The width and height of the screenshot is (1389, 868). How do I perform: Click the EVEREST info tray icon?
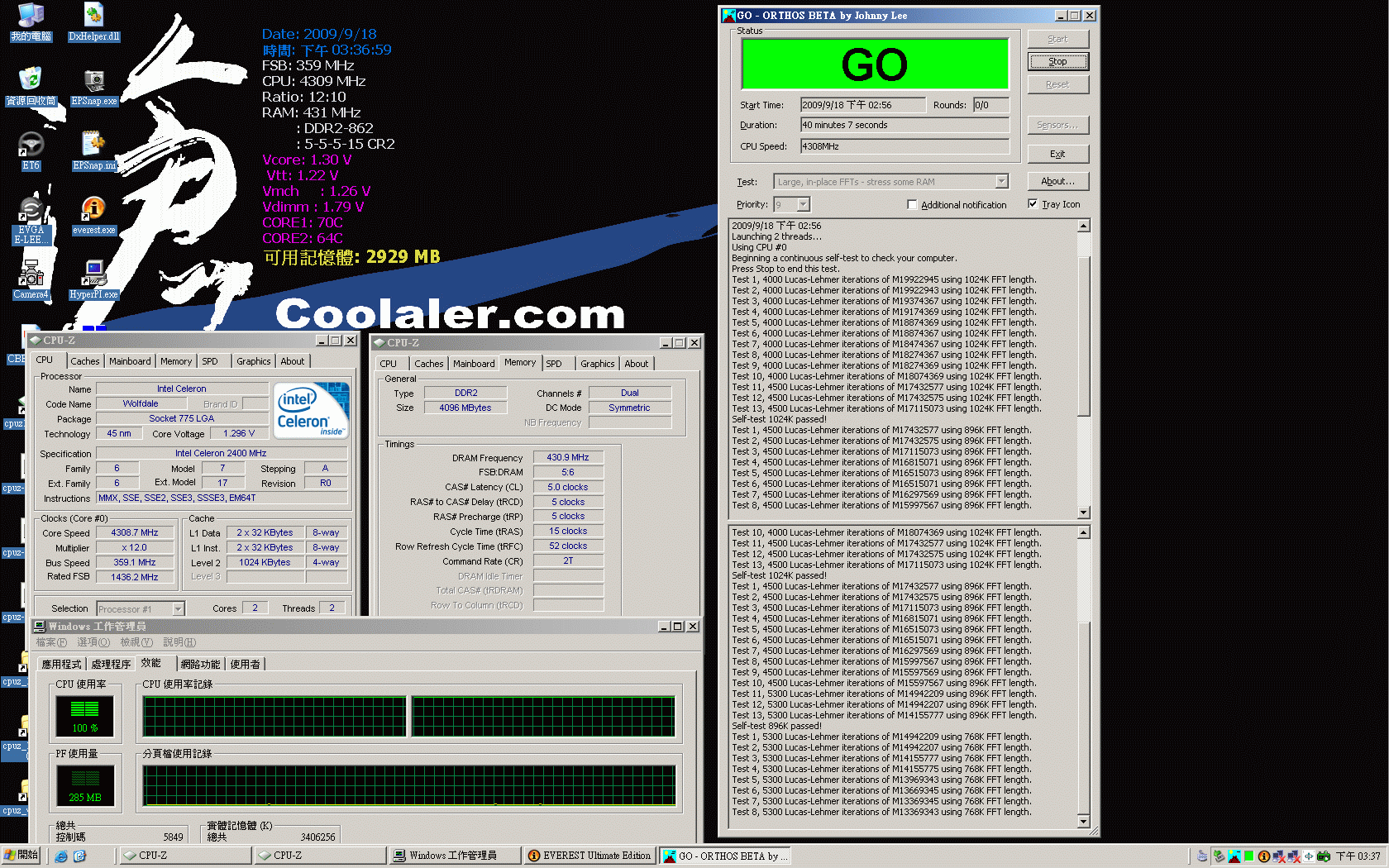[1263, 856]
